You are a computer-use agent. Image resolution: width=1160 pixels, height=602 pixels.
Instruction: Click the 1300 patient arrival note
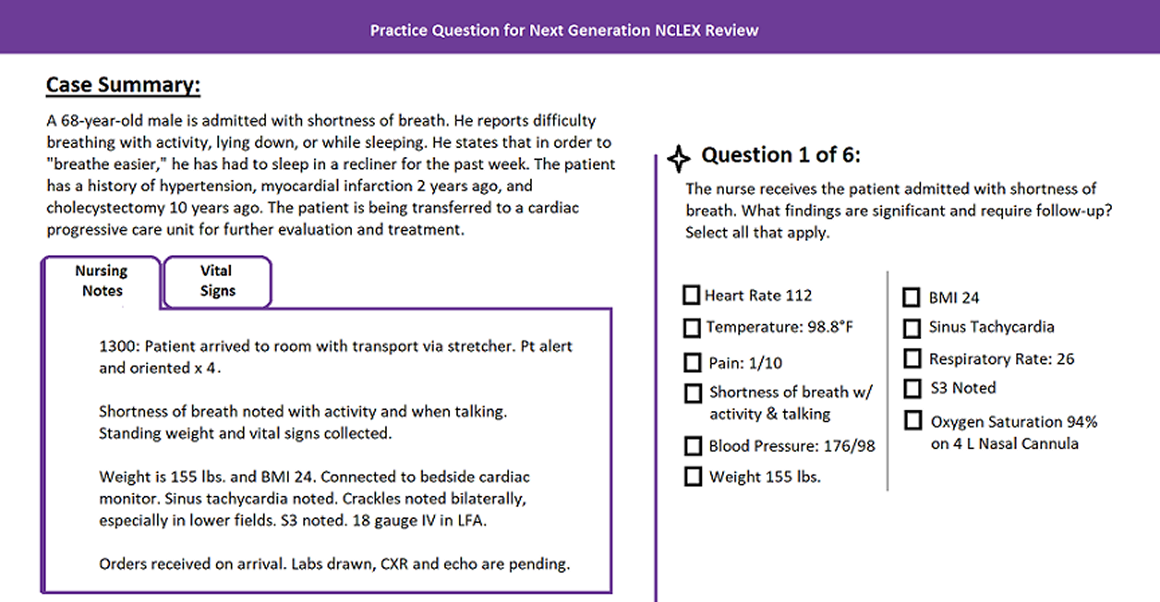[336, 357]
